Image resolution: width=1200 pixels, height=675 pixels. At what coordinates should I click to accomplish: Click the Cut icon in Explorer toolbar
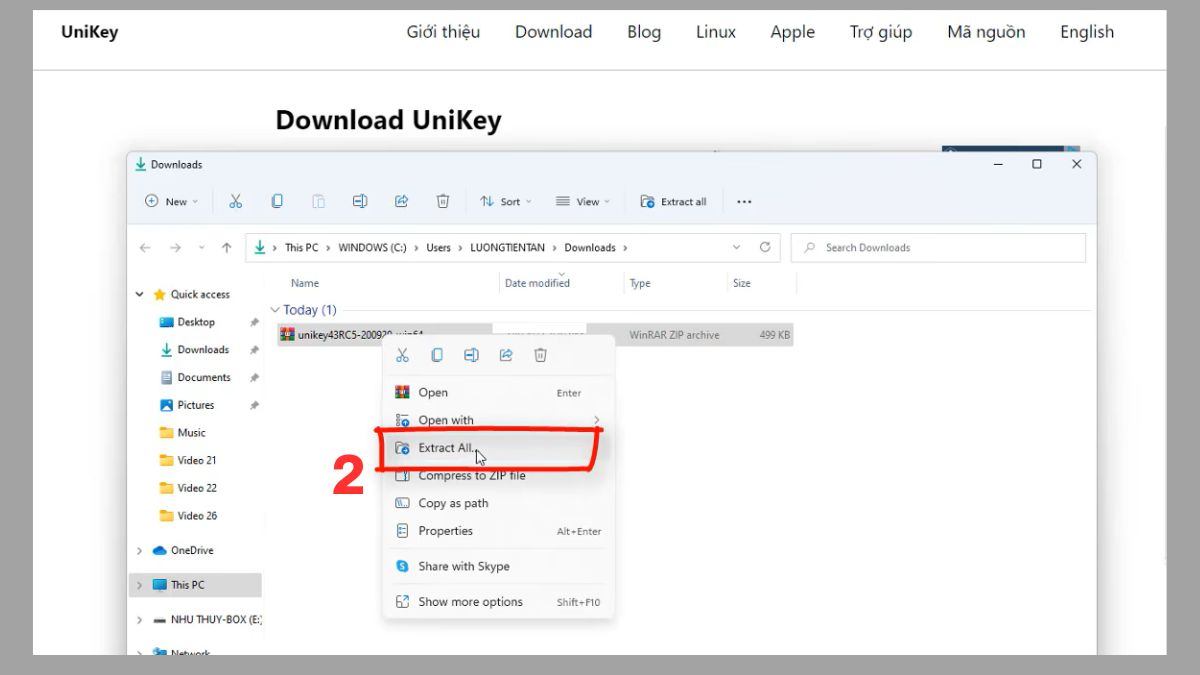coord(236,201)
